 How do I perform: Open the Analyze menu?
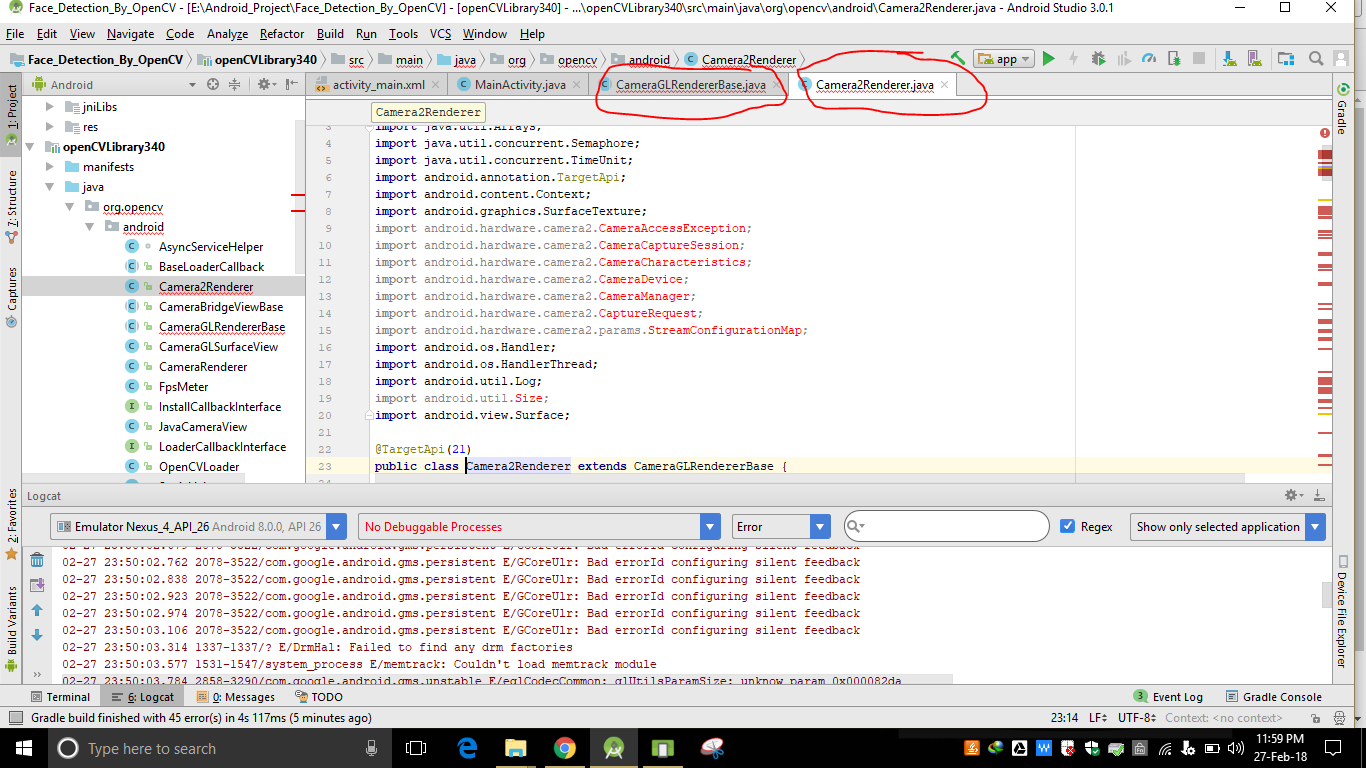click(227, 33)
